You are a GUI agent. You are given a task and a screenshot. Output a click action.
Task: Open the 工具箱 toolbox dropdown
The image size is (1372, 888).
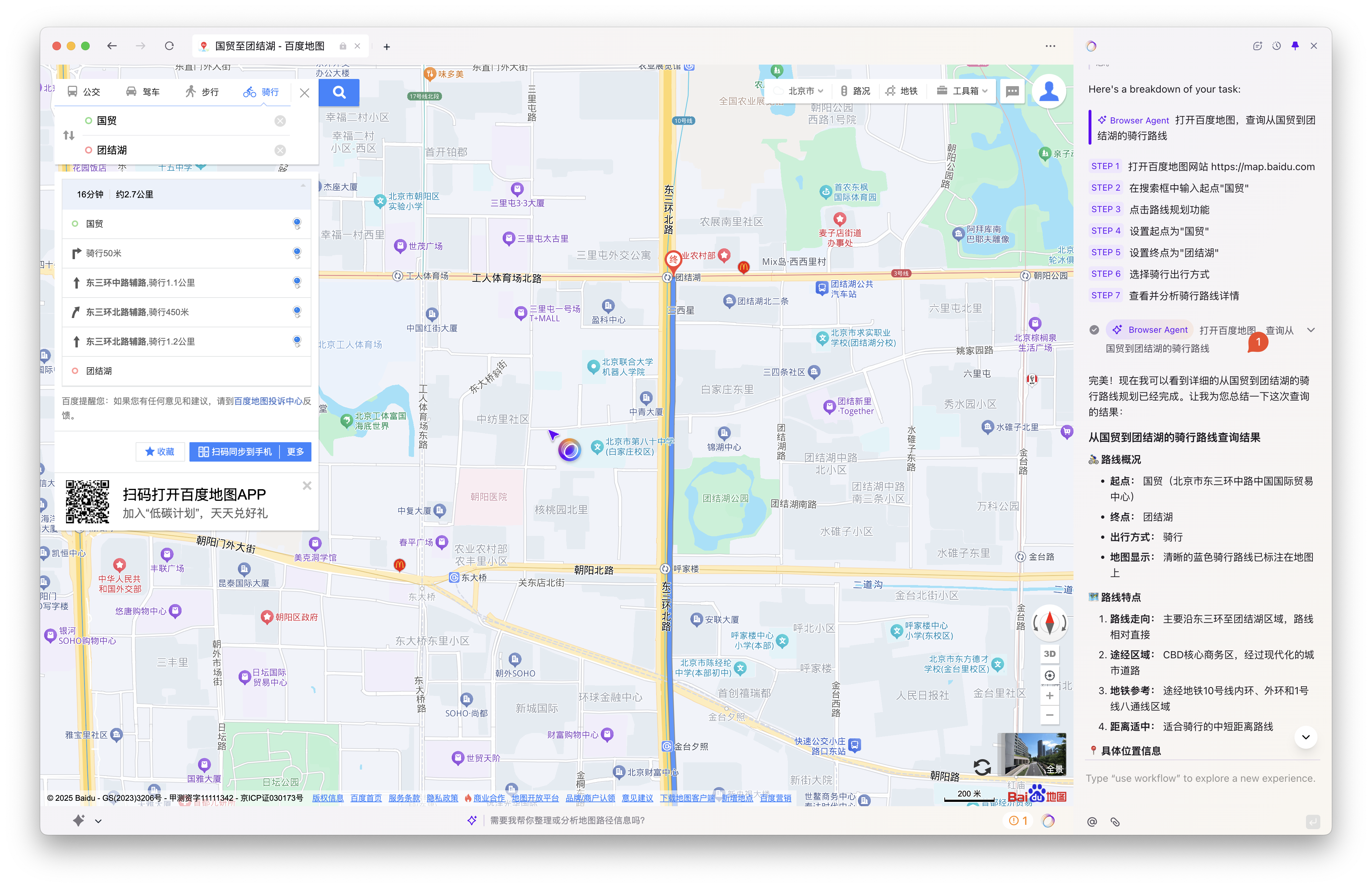962,91
